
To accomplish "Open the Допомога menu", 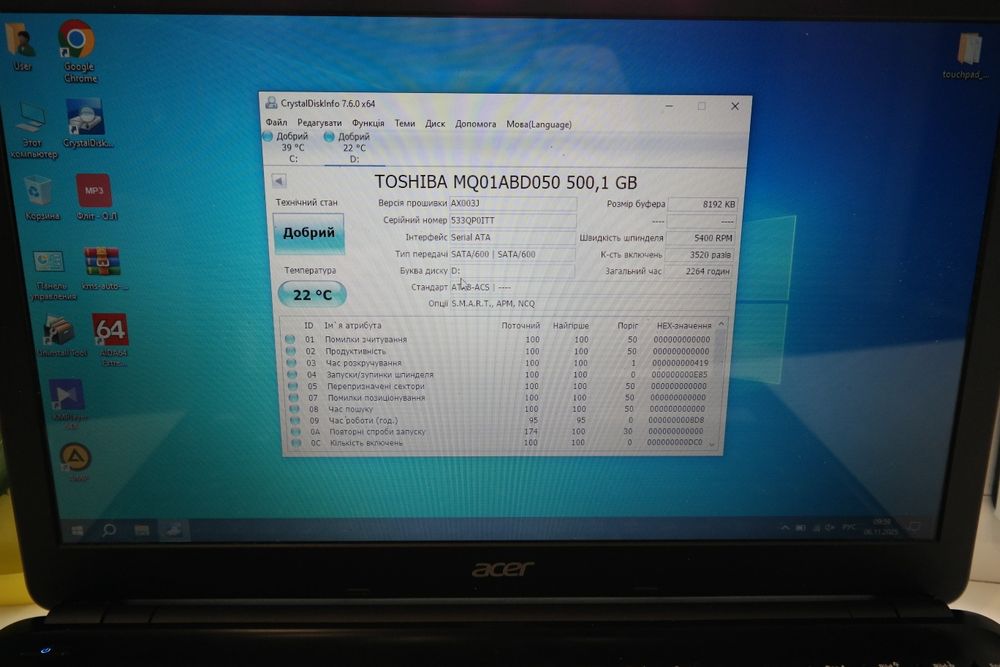I will point(475,124).
